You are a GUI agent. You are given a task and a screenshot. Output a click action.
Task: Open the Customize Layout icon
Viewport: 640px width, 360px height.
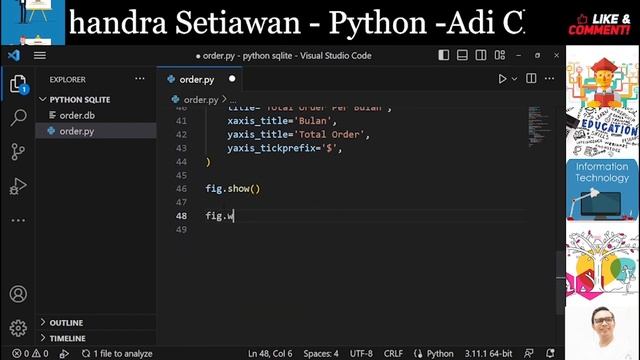pos(500,55)
